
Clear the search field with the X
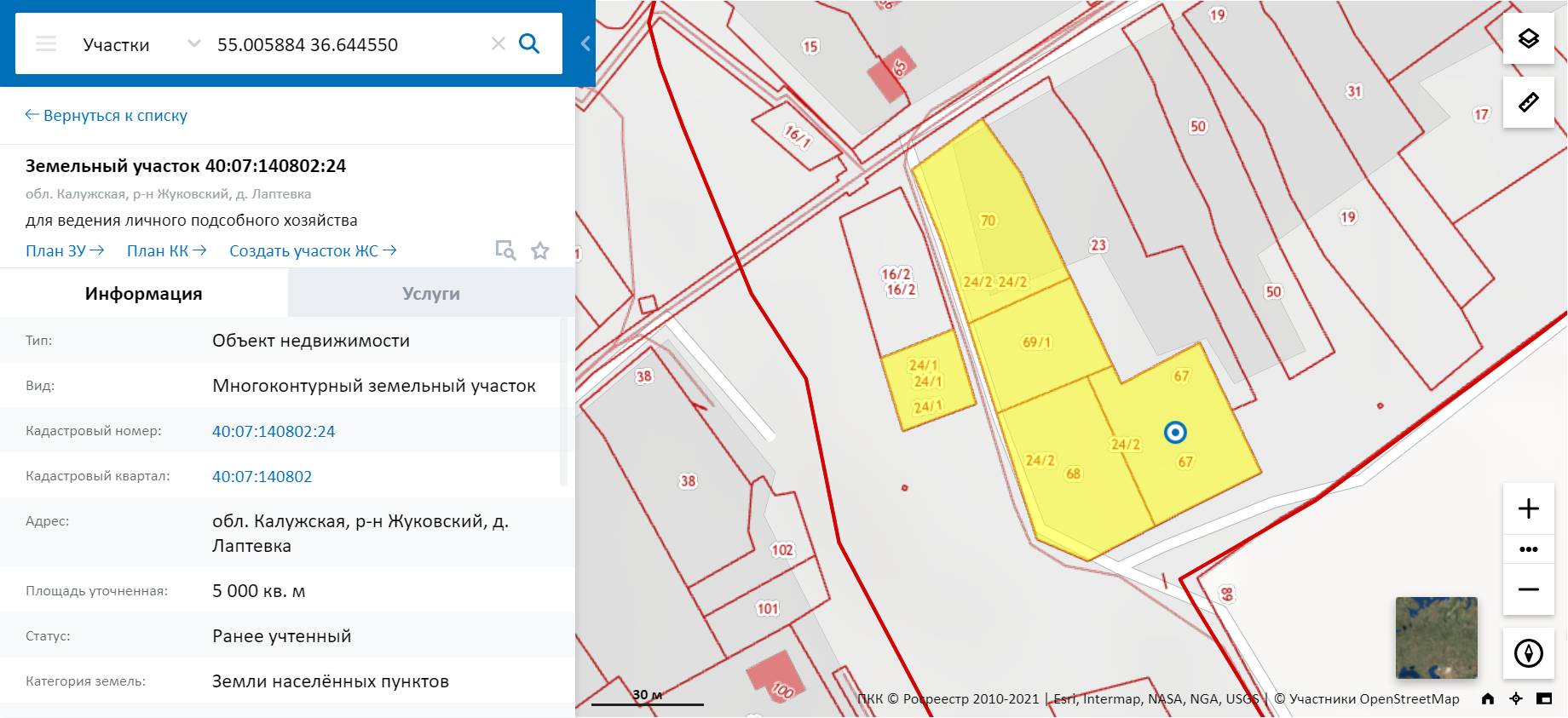point(499,43)
